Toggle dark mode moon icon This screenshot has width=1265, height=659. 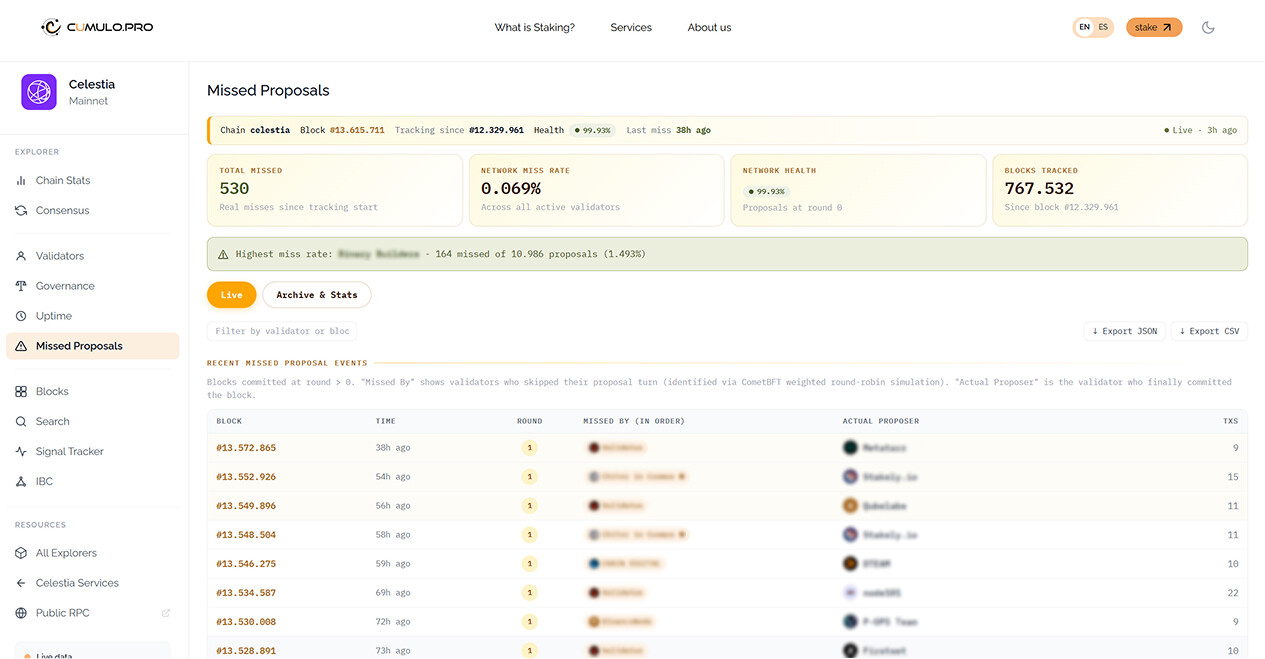pyautogui.click(x=1208, y=28)
